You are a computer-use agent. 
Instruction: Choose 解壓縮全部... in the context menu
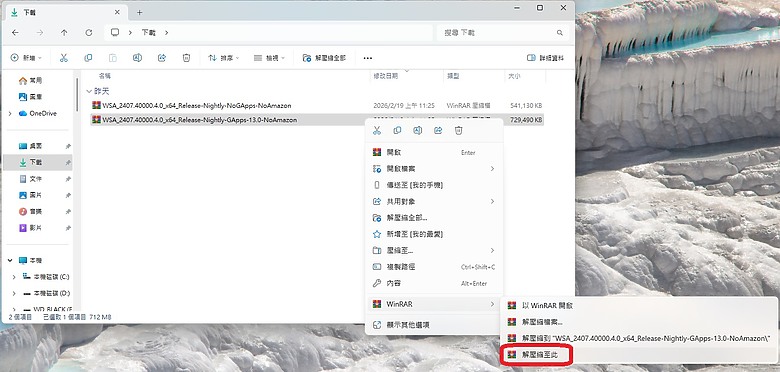[x=434, y=218]
